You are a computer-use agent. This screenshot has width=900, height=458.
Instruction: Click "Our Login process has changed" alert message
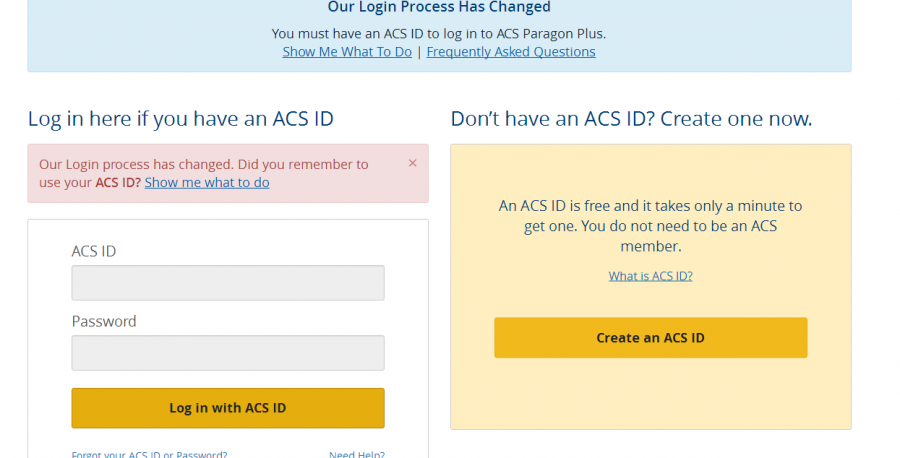(x=203, y=164)
